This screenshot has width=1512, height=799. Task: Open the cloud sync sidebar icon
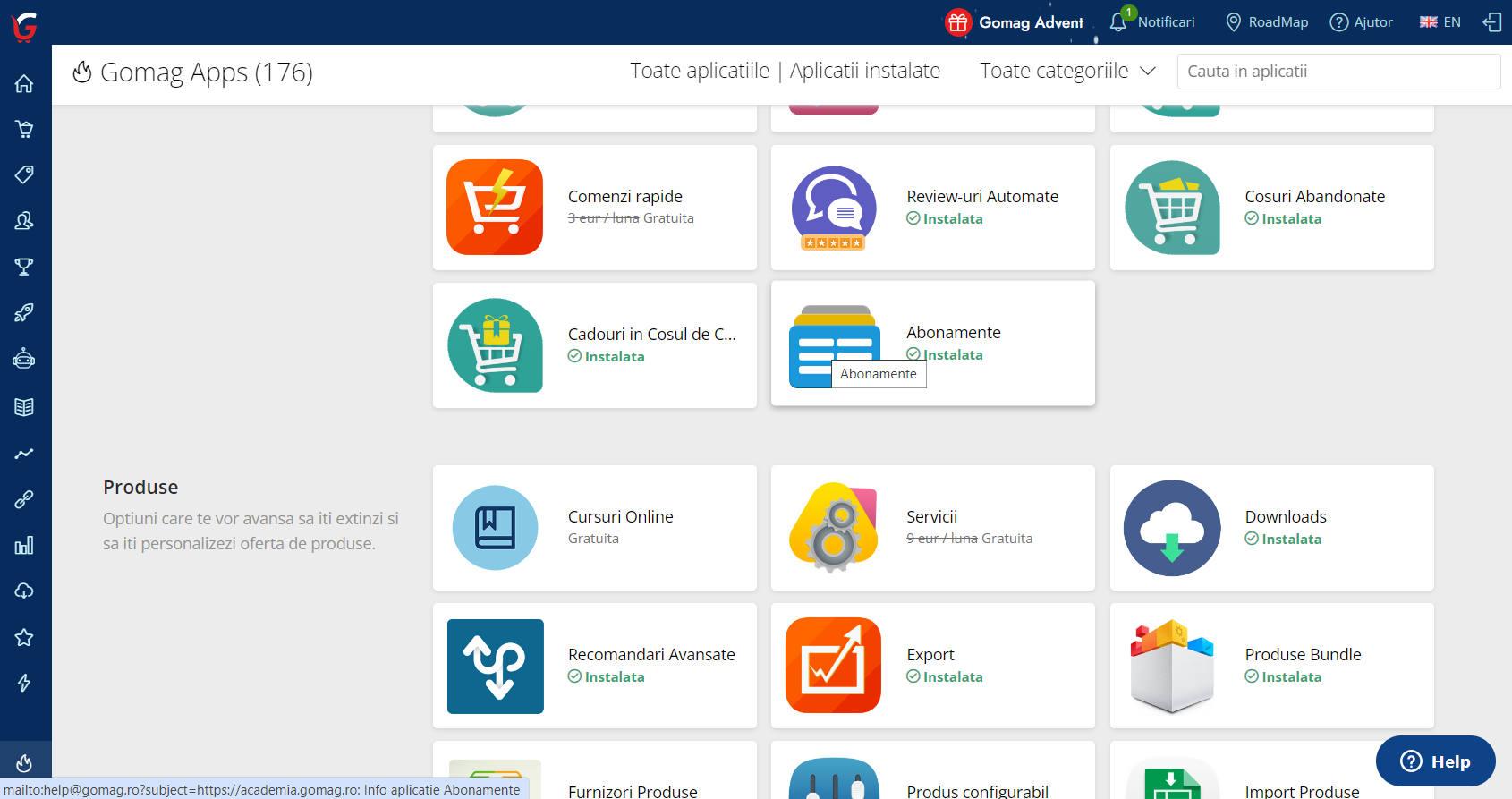24,591
